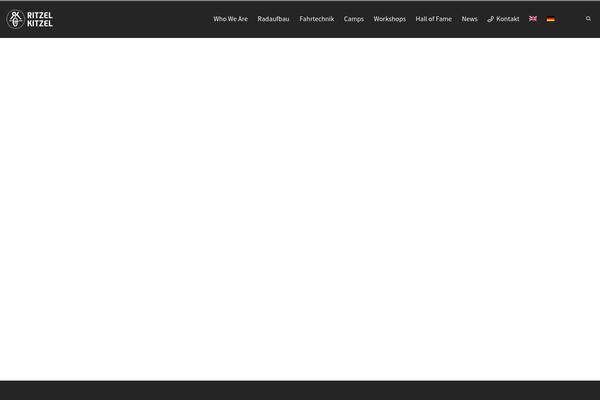Viewport: 600px width, 400px height.
Task: Visit the Hall of Fame page
Action: tap(434, 19)
